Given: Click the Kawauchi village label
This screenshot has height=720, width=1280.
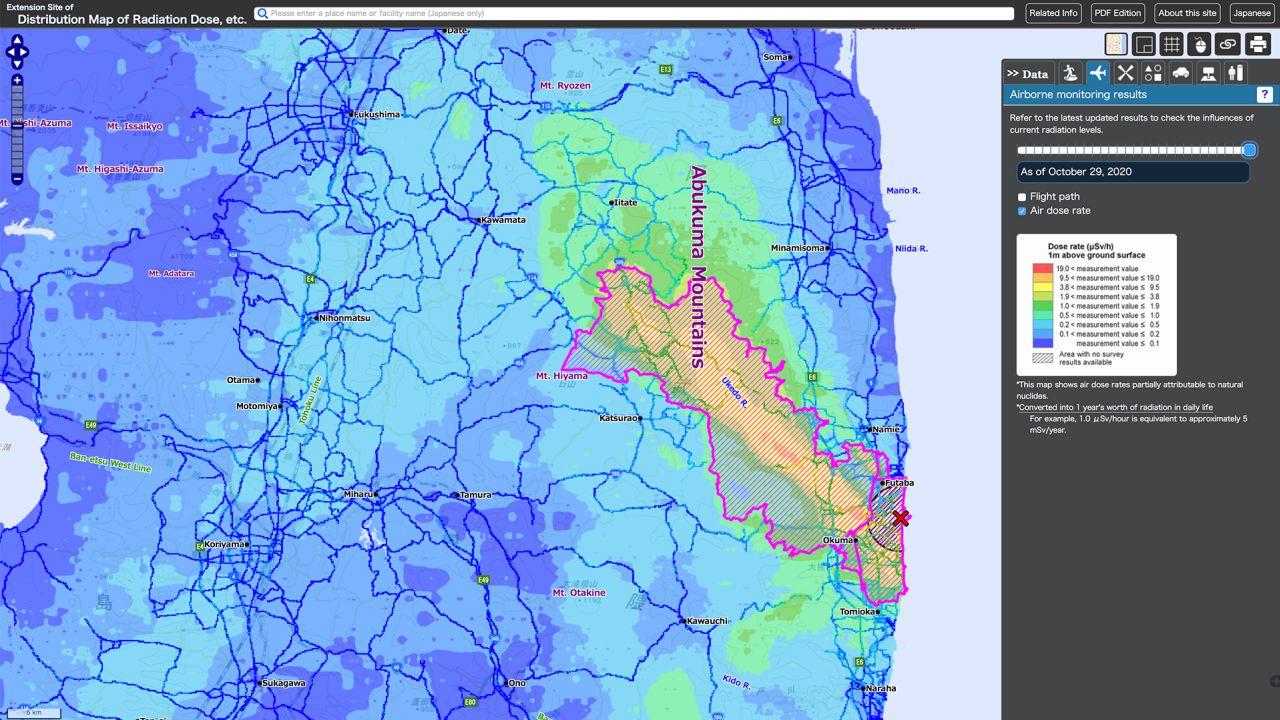Looking at the screenshot, I should coord(708,621).
